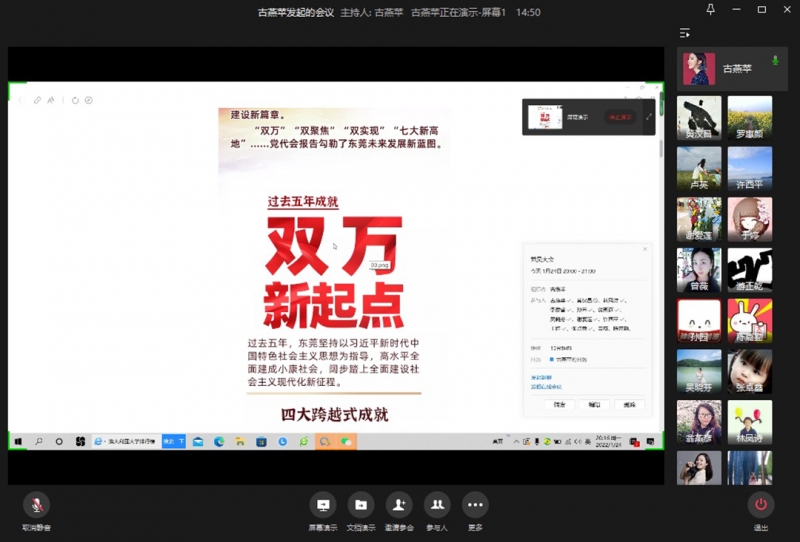Click the blue search button on shared taskbar
The image size is (800, 542).
click(x=173, y=441)
